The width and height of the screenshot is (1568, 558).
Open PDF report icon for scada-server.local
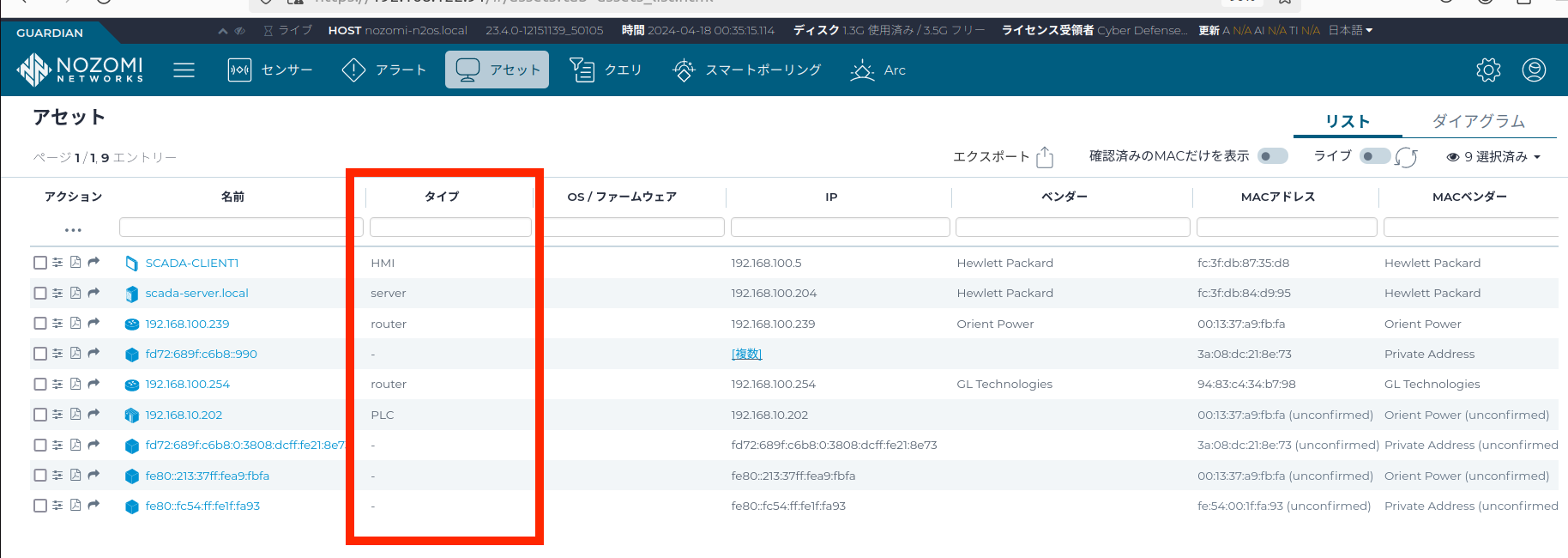[75, 293]
